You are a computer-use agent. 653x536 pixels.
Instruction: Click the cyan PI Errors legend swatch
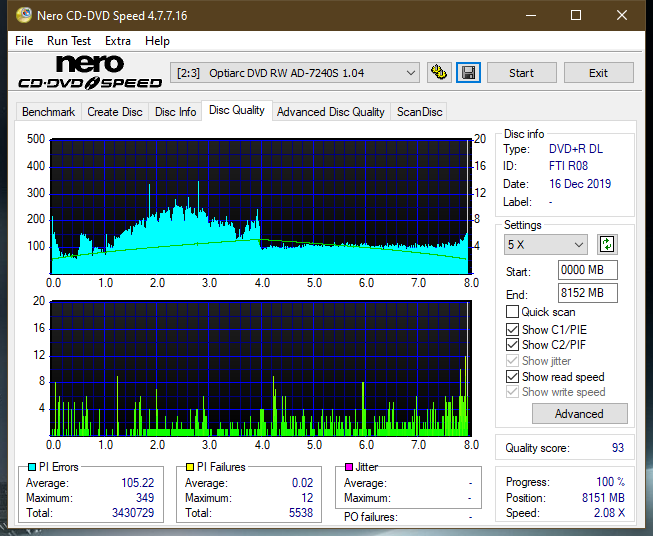click(32, 467)
